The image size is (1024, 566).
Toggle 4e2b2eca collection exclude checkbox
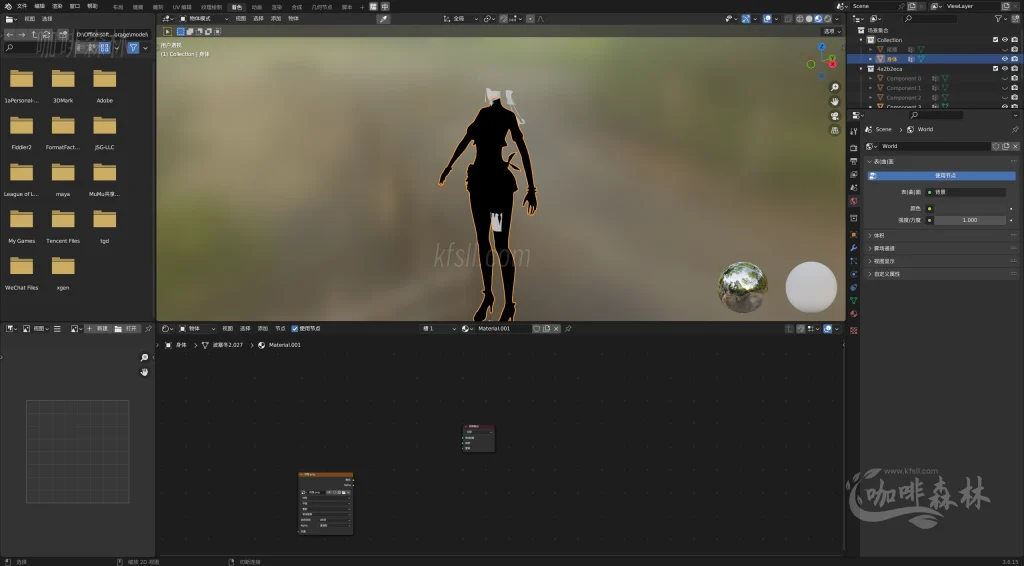pos(995,69)
